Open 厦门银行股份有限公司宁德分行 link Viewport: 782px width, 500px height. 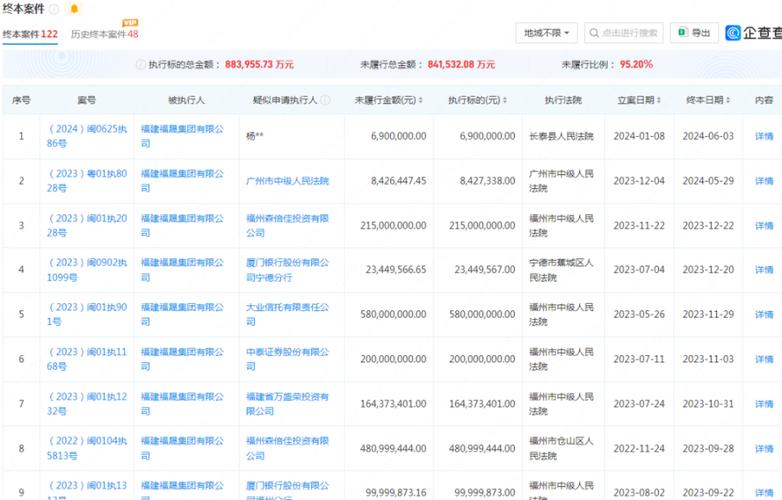287,270
